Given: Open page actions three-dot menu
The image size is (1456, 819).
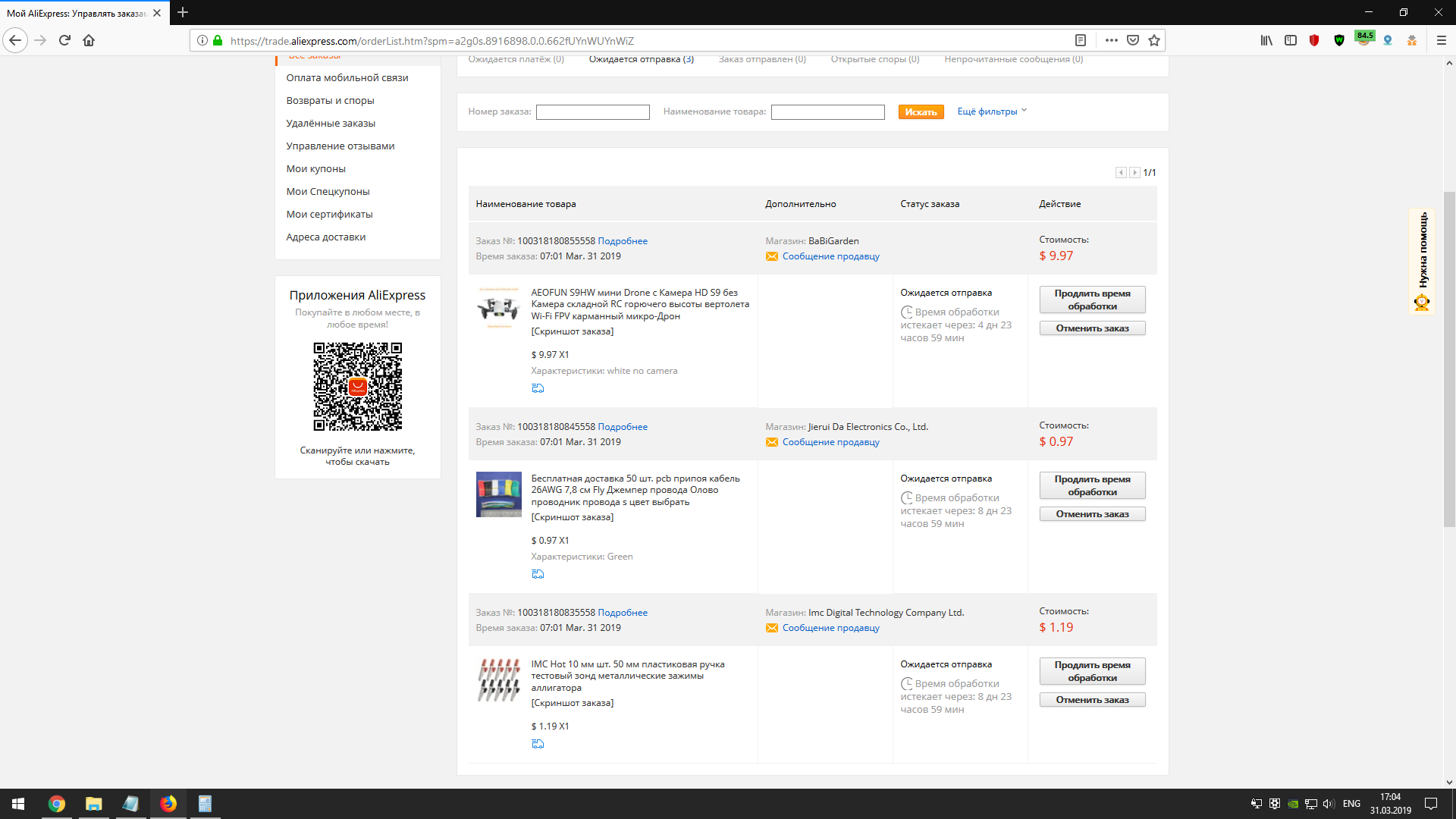Looking at the screenshot, I should 1112,40.
